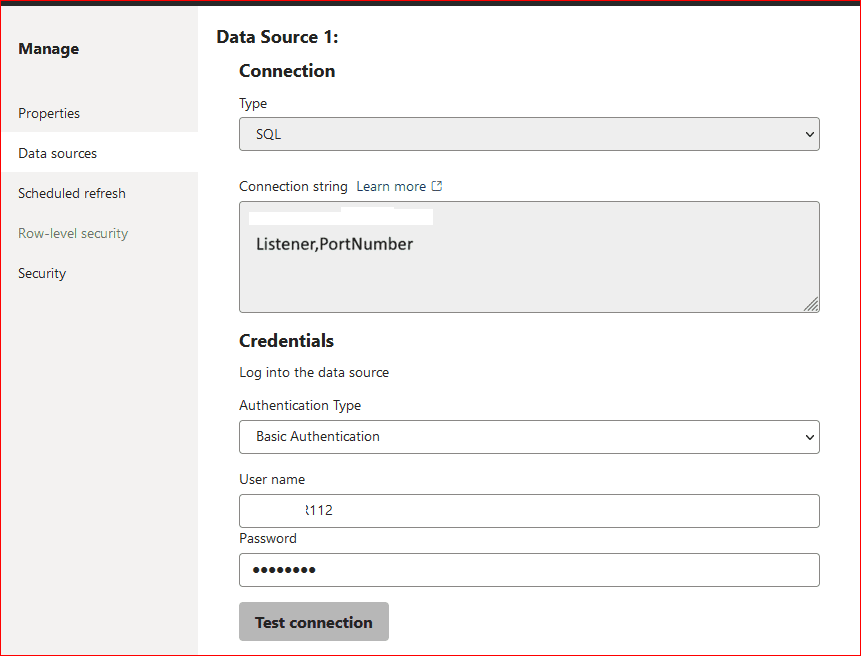Click the chevron arrow of Type dropdown

pos(809,135)
